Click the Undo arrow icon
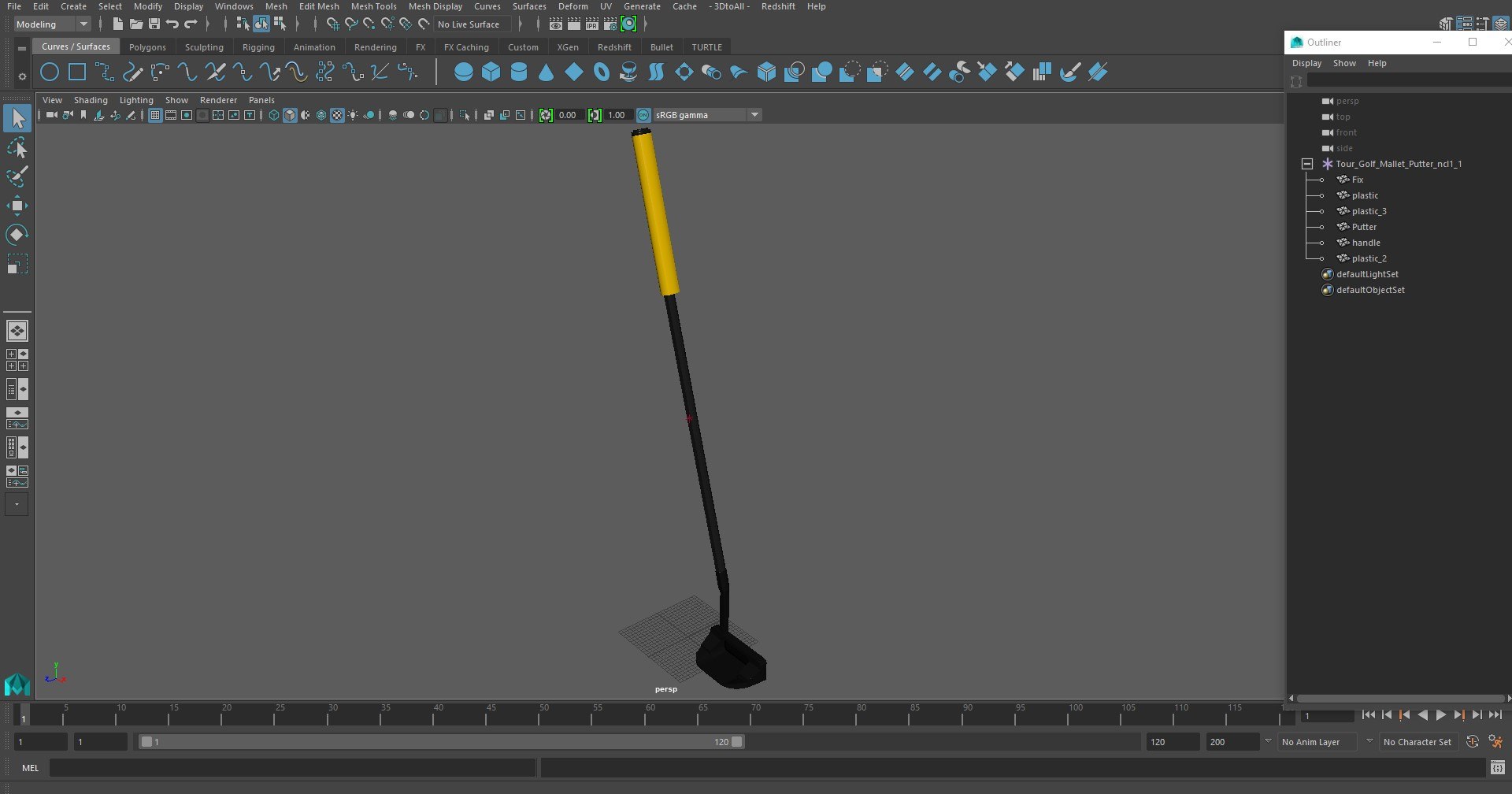Screen dimensions: 1512x794 pos(172,24)
